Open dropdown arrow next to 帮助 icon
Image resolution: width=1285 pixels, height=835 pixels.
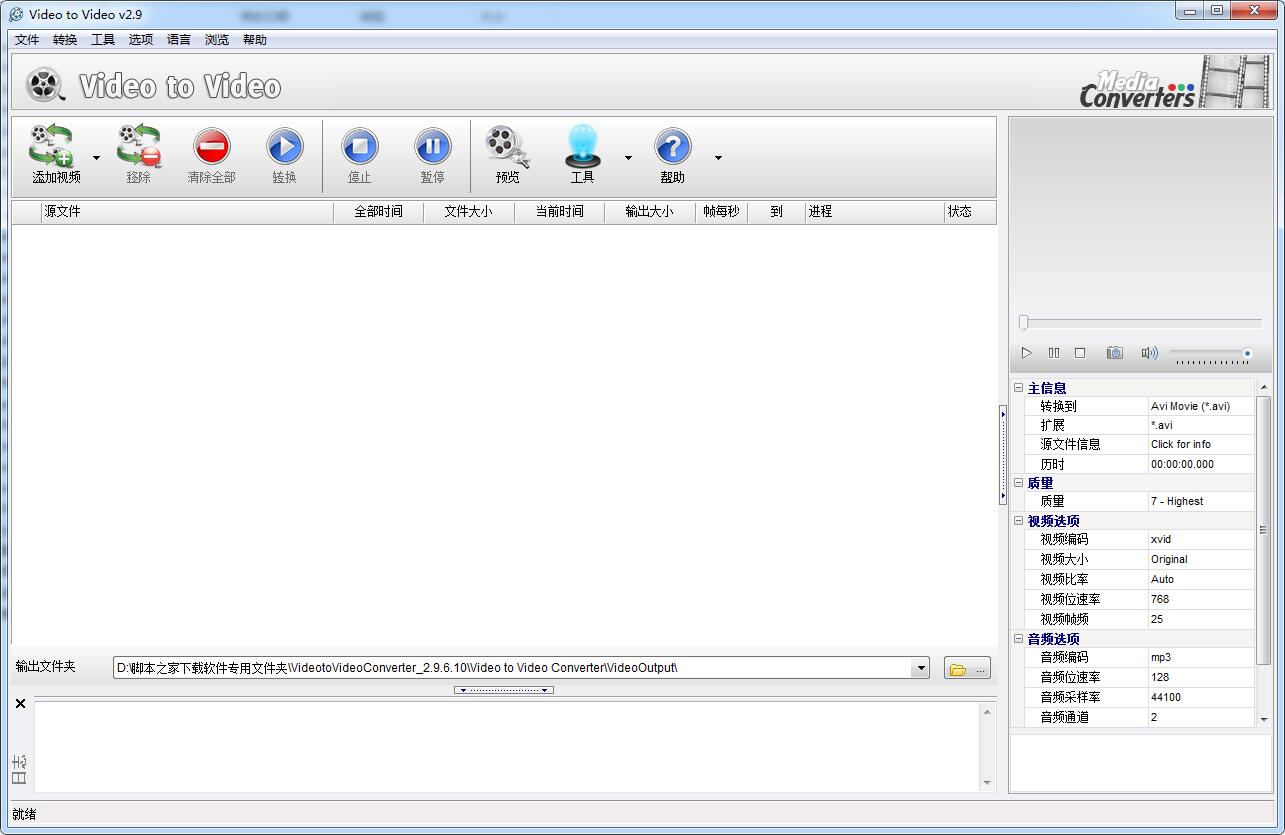(718, 157)
